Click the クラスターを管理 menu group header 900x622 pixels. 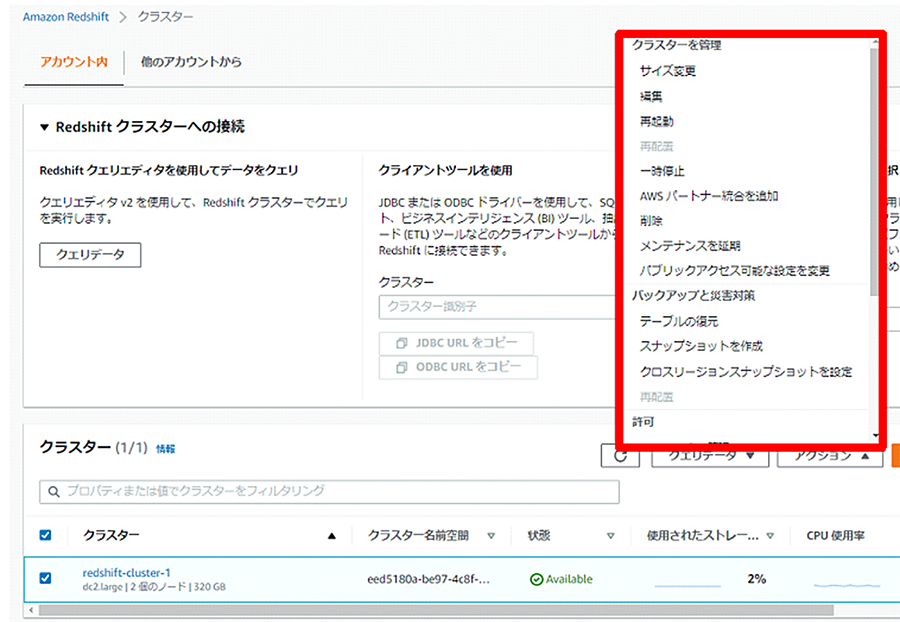point(677,45)
